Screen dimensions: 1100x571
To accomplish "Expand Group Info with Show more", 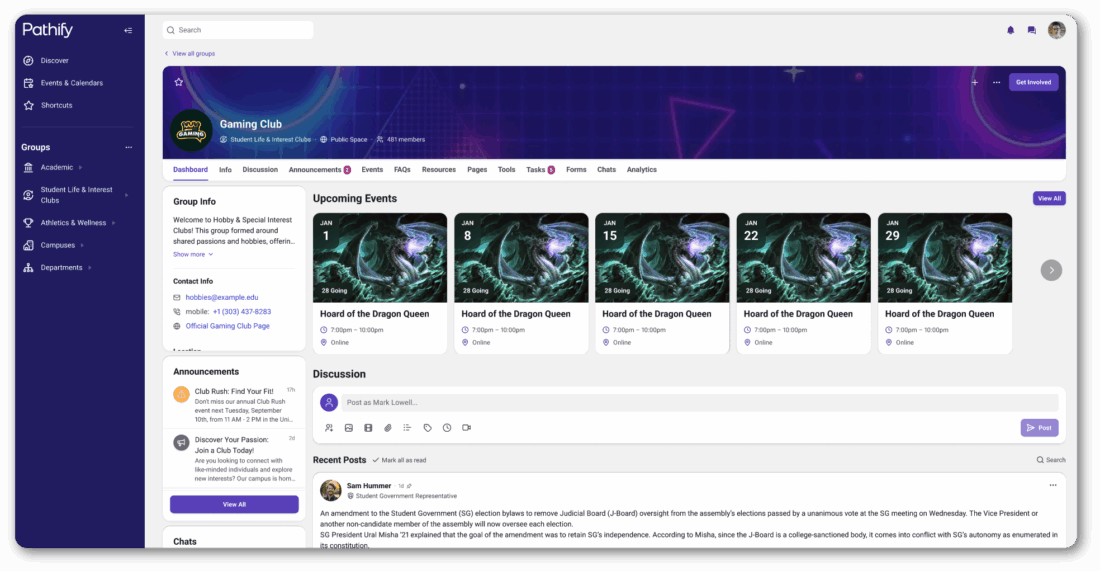I will [192, 254].
